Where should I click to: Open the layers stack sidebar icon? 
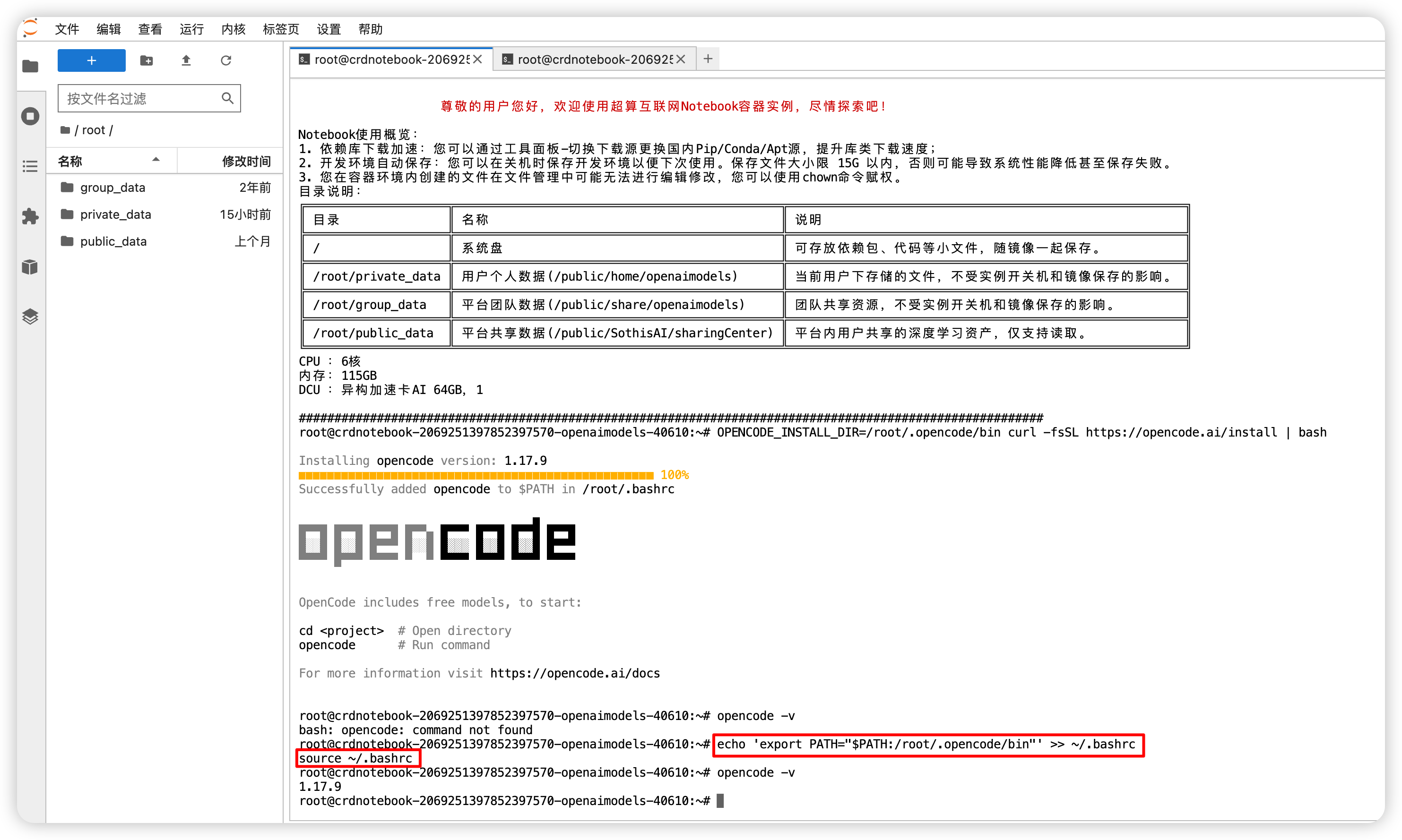(31, 317)
